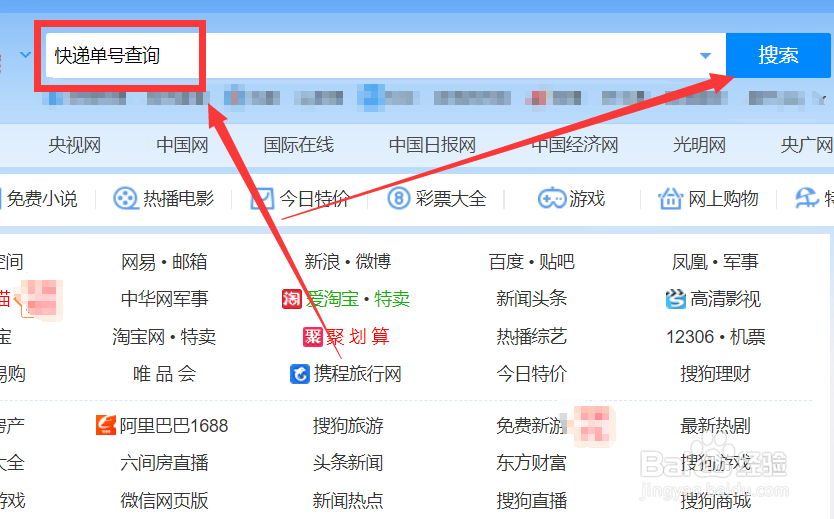Viewport: 834px width, 519px height.
Task: Visit 国际在线 site
Action: point(298,145)
